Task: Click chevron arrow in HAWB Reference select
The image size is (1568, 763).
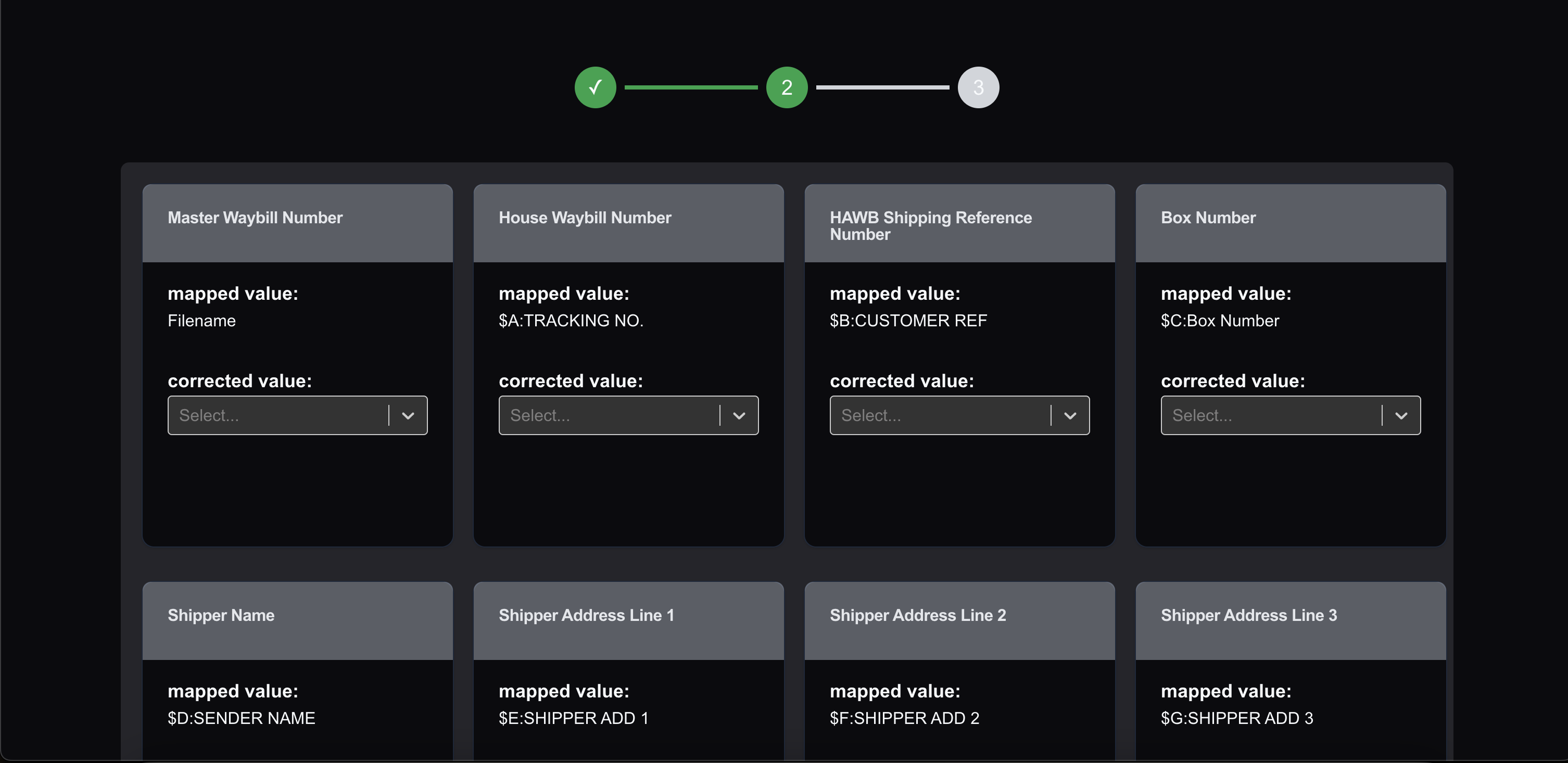Action: 1070,415
